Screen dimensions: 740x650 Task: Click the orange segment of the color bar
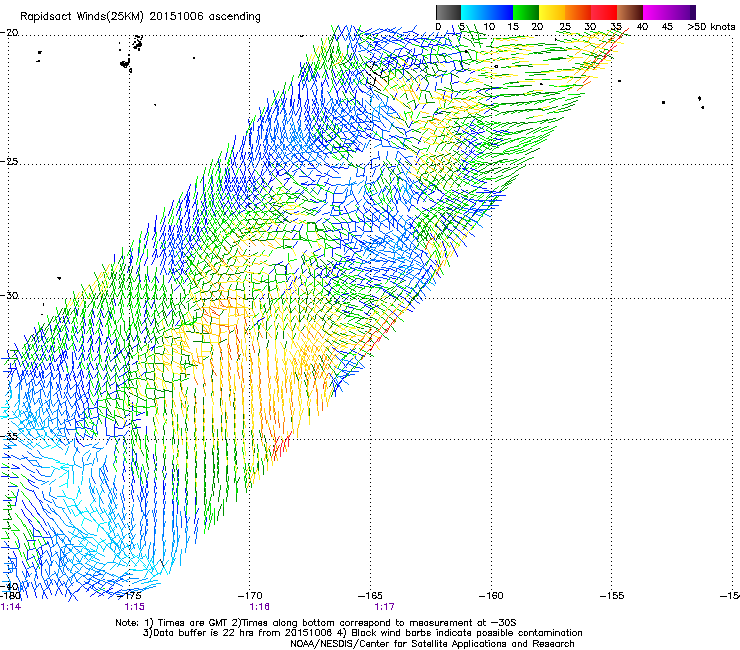tap(578, 12)
